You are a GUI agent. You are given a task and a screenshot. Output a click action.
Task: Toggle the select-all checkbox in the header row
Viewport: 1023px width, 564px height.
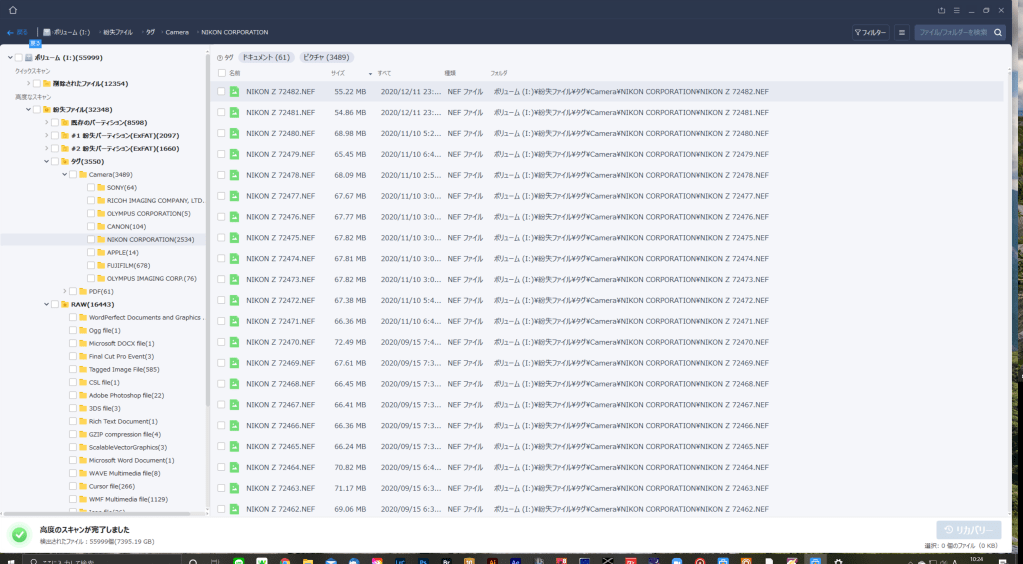tap(221, 73)
